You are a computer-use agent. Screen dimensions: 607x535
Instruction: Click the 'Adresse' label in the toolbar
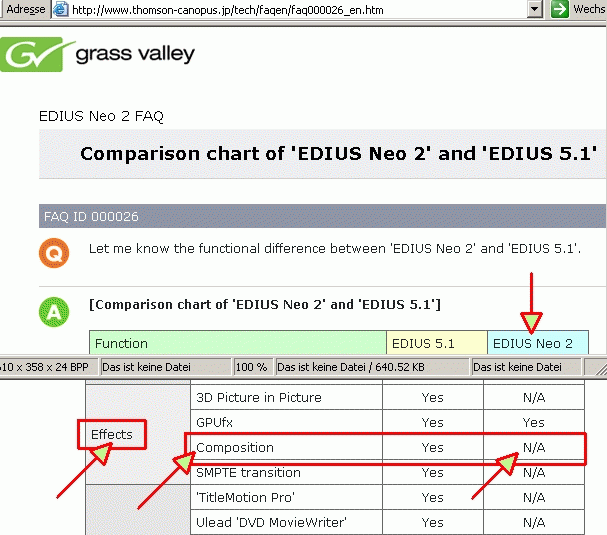26,9
